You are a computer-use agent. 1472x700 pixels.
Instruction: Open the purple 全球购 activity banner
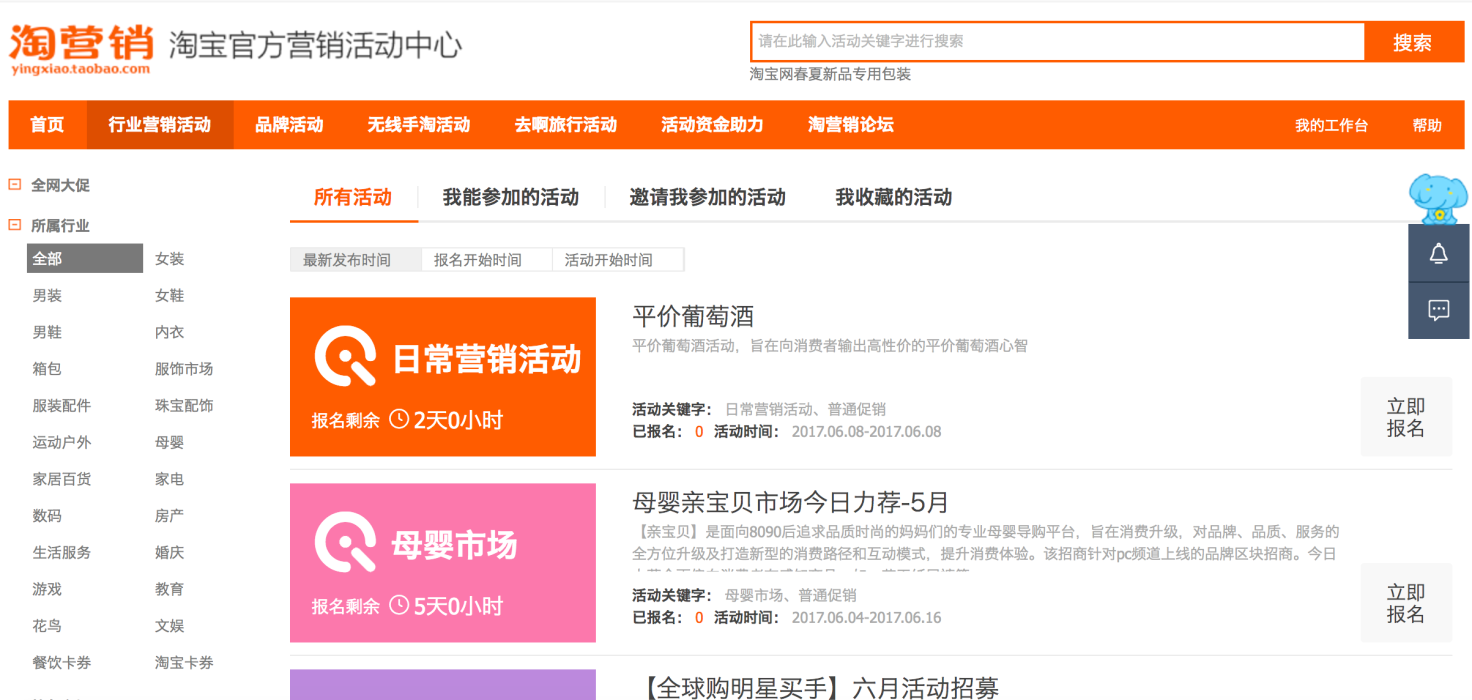(442, 685)
